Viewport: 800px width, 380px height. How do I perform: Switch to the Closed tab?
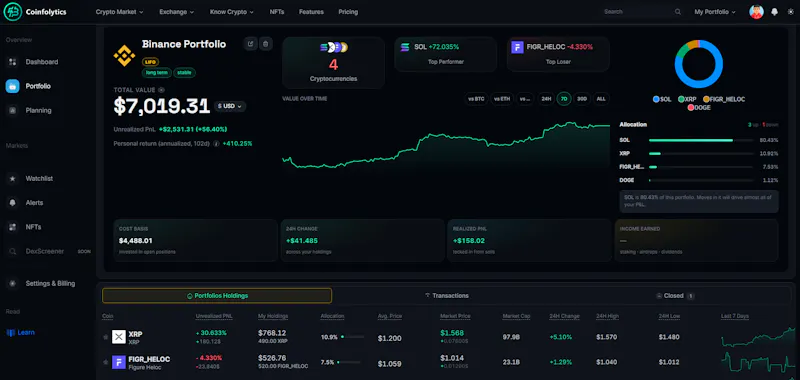coord(675,296)
